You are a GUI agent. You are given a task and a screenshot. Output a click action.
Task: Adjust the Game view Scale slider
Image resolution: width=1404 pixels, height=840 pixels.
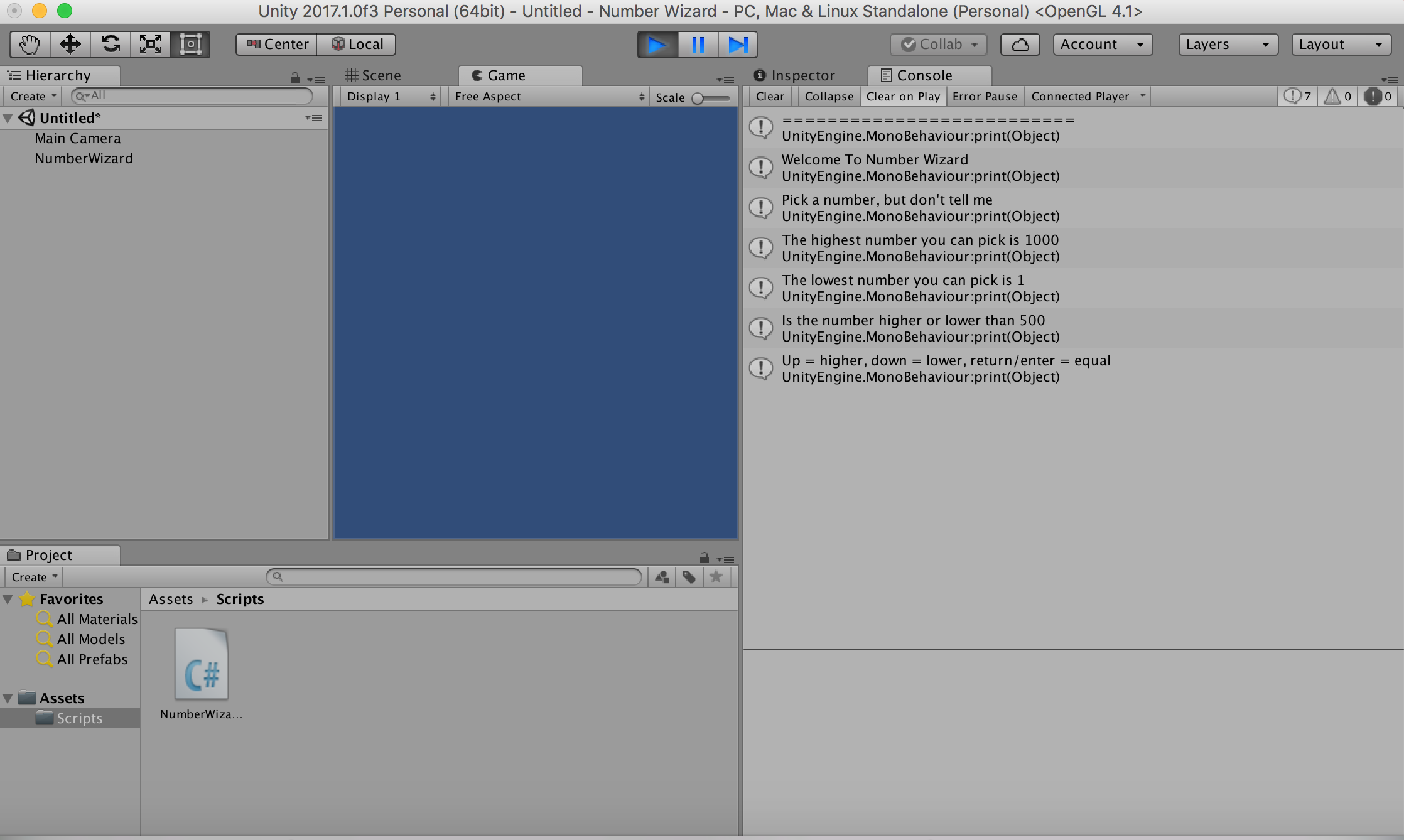(710, 98)
